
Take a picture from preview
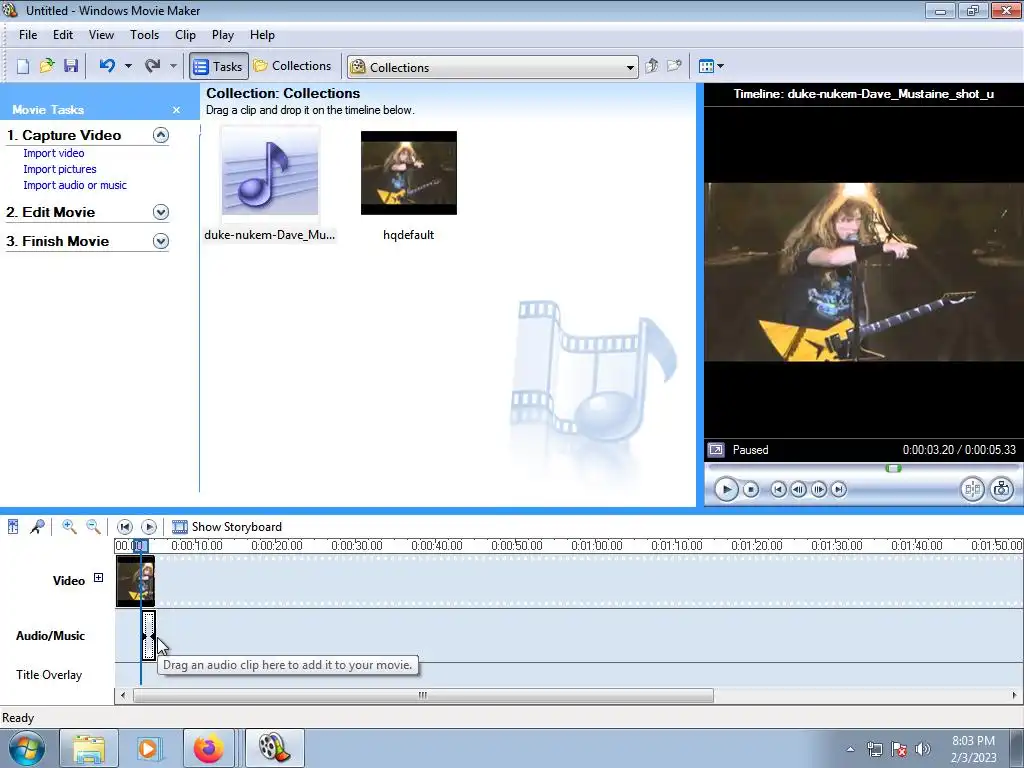pyautogui.click(x=1002, y=489)
